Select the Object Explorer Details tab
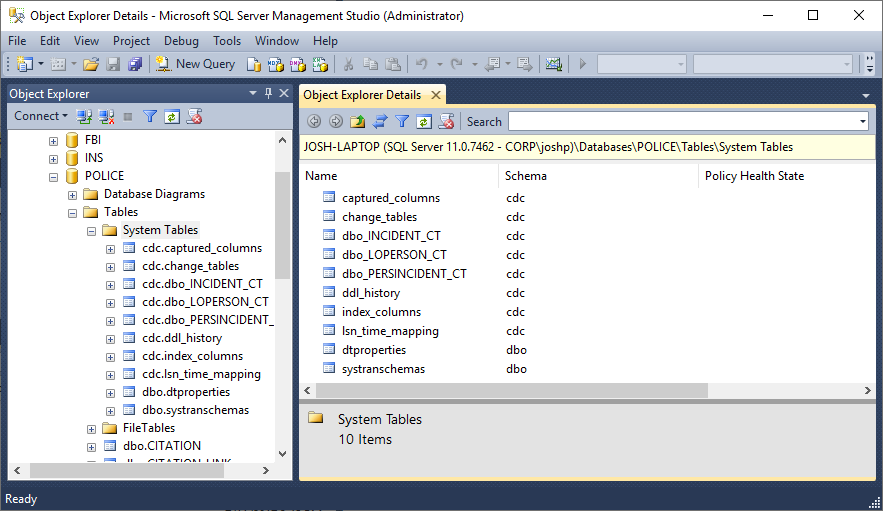Image resolution: width=883 pixels, height=511 pixels. point(362,95)
